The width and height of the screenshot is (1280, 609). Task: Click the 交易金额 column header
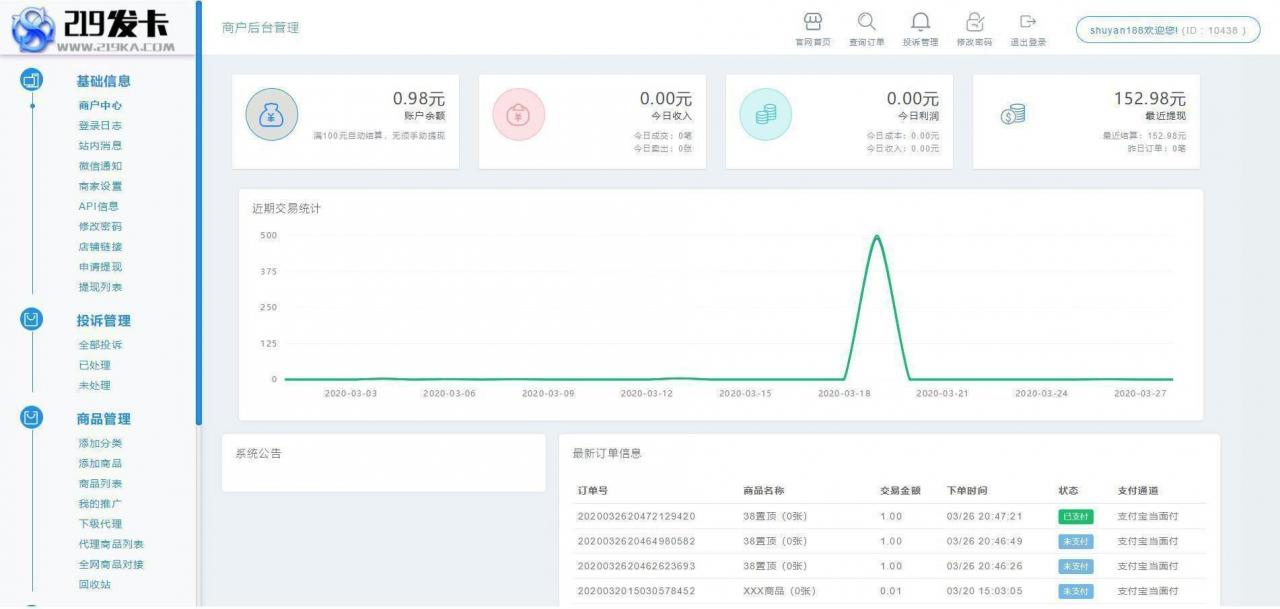click(899, 491)
